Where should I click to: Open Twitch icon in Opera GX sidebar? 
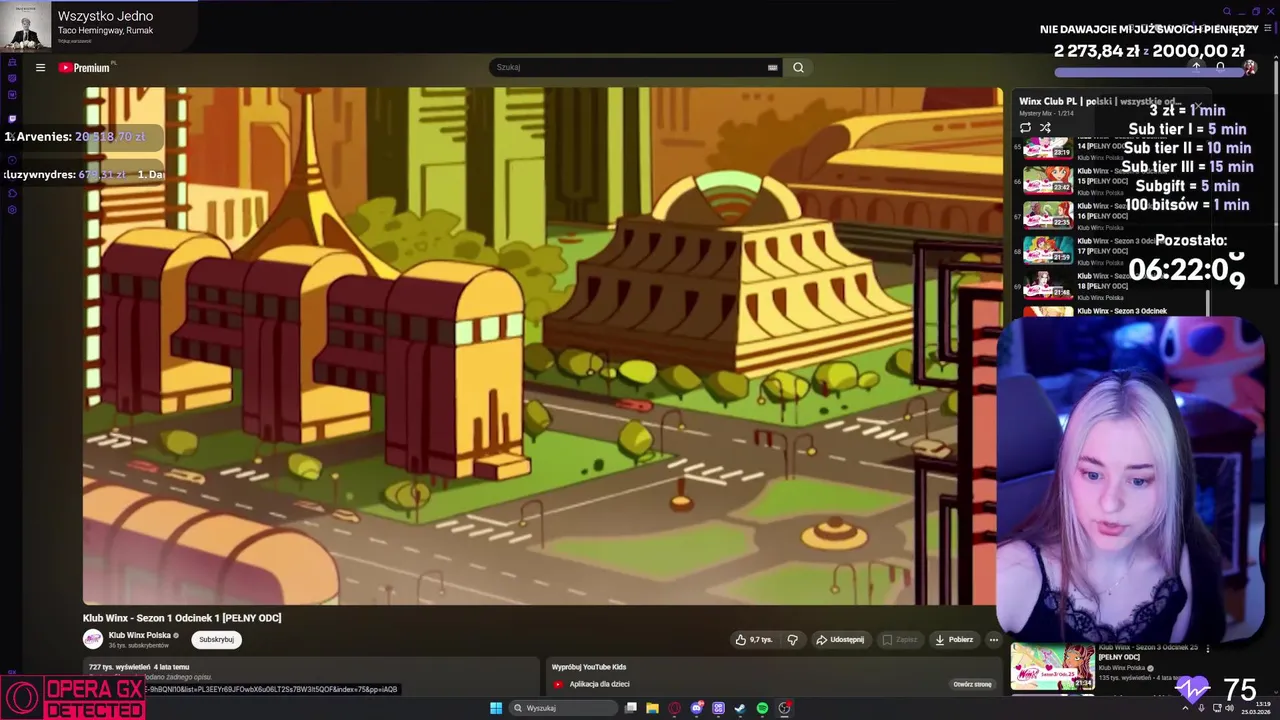(12, 118)
